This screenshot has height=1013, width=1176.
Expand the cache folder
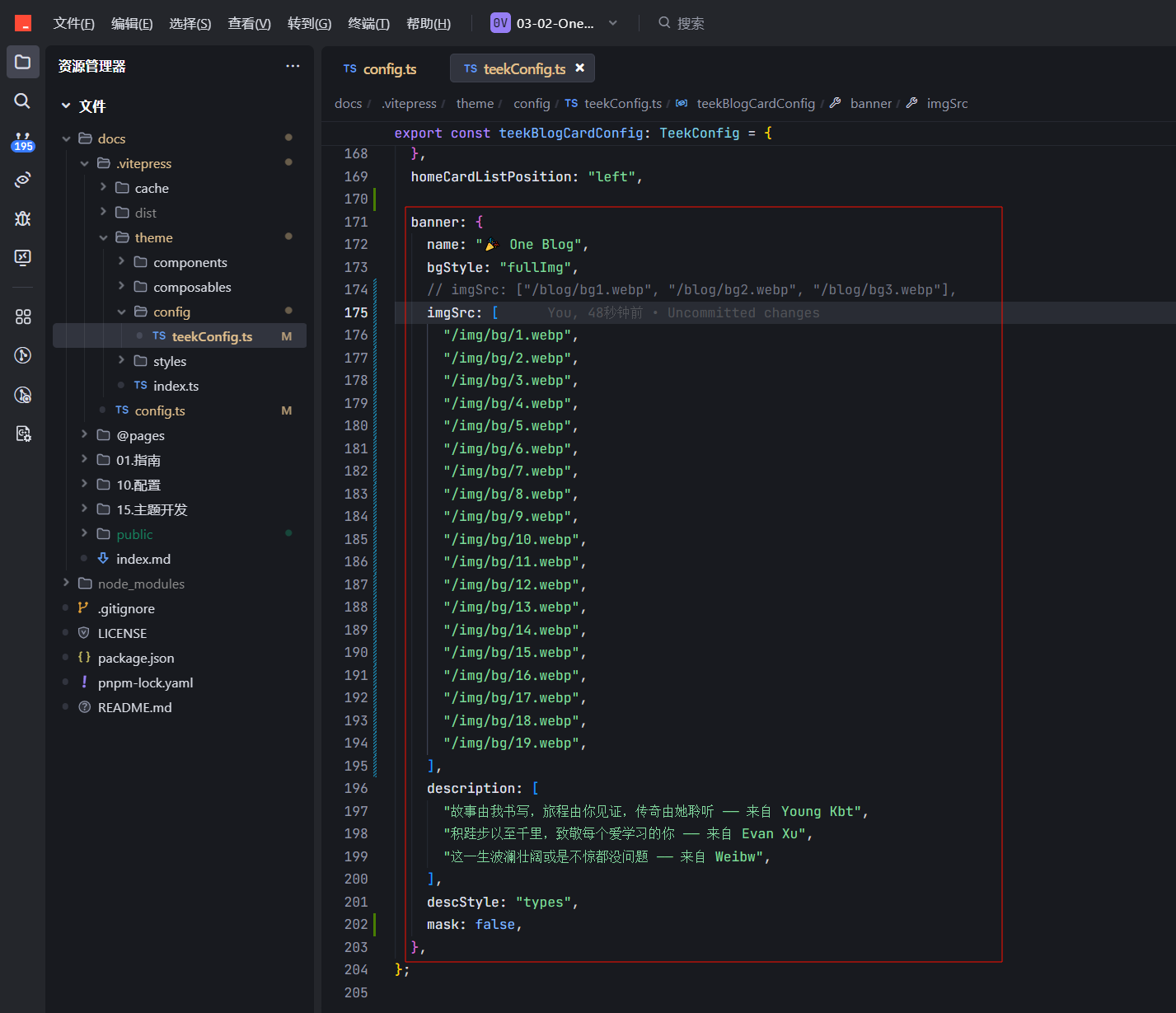coord(103,188)
